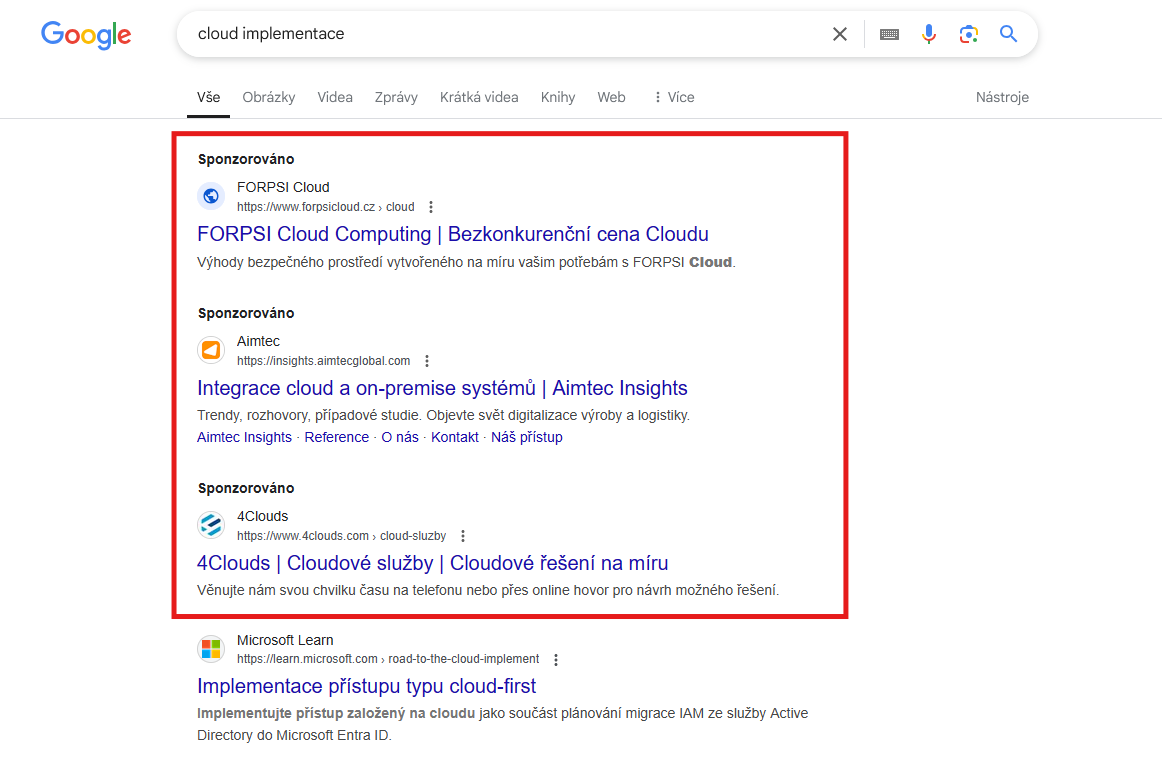Viewport: 1162px width, 761px height.
Task: Open Nástroje search tools
Action: (x=1002, y=97)
